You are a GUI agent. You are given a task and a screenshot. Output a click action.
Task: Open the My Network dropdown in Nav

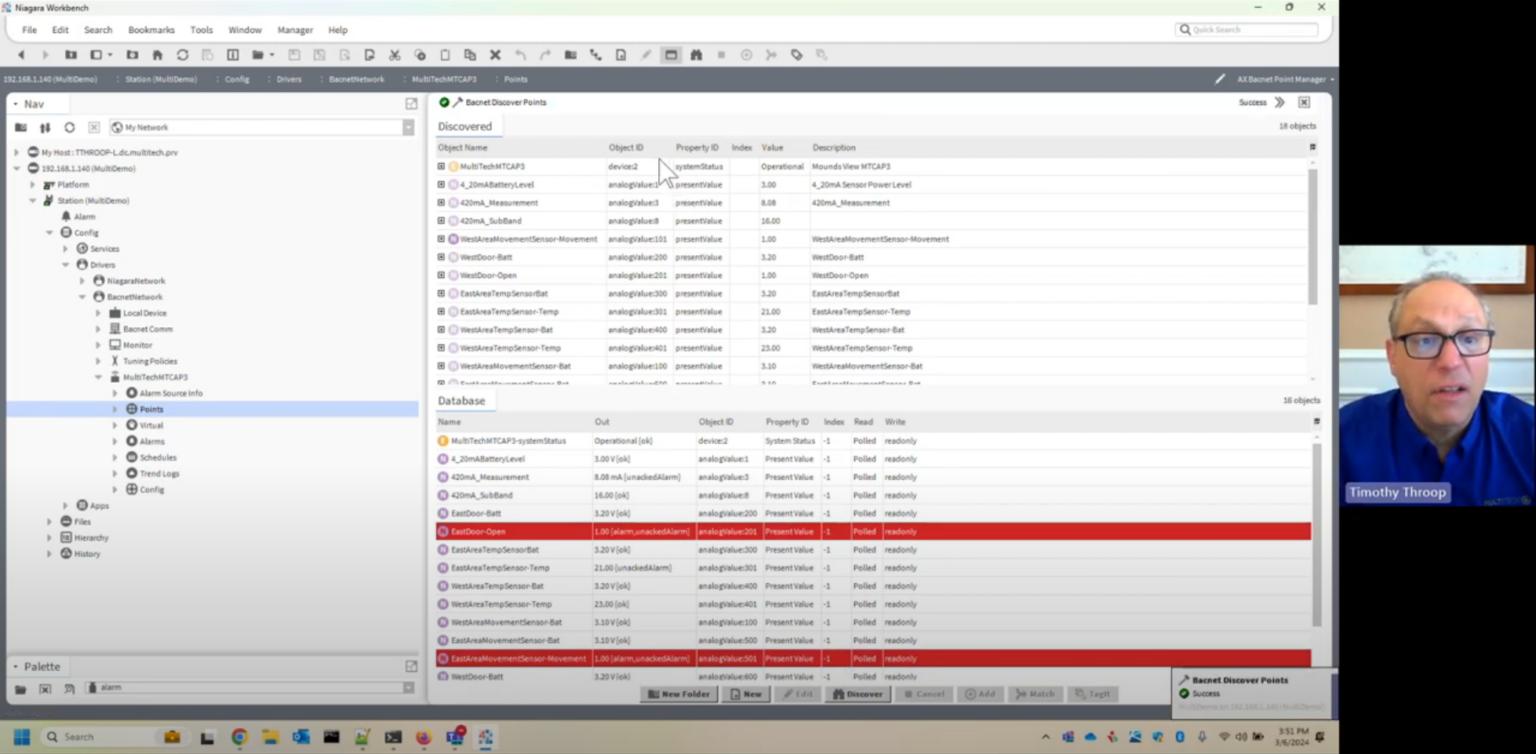point(408,128)
